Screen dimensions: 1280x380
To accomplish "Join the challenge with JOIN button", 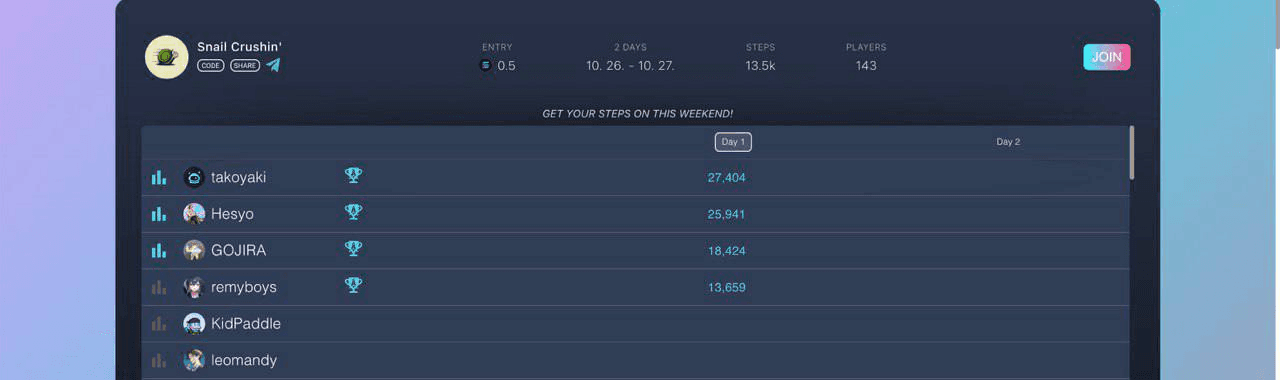I will pyautogui.click(x=1106, y=57).
